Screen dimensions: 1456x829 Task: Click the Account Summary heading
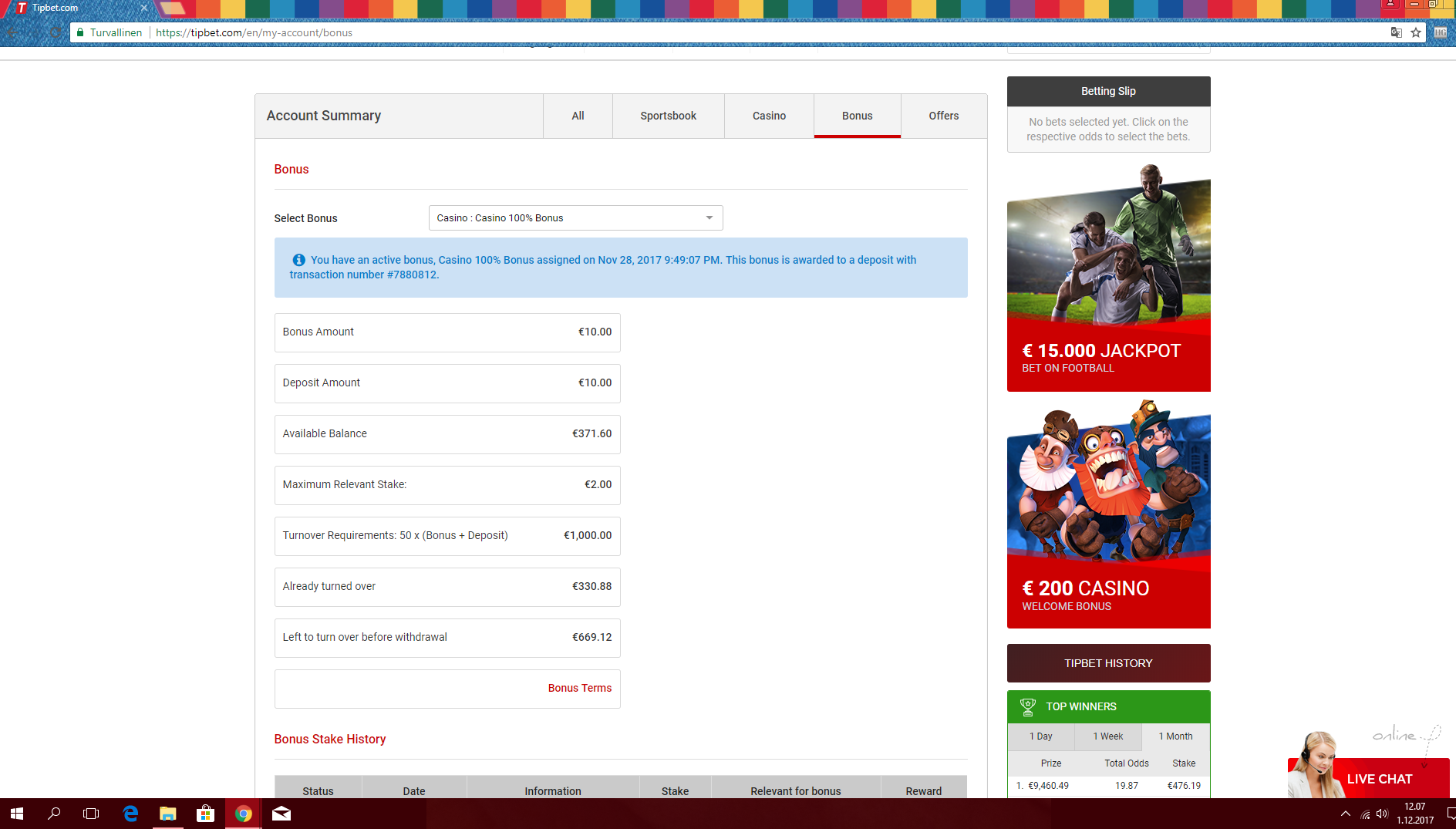(324, 116)
